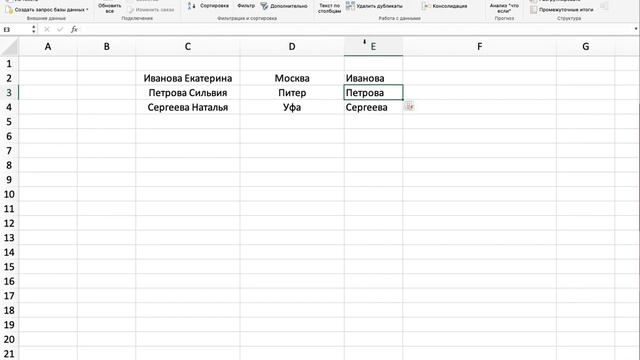Open the Flash Fill options icon
The height and width of the screenshot is (360, 640).
pyautogui.click(x=410, y=107)
